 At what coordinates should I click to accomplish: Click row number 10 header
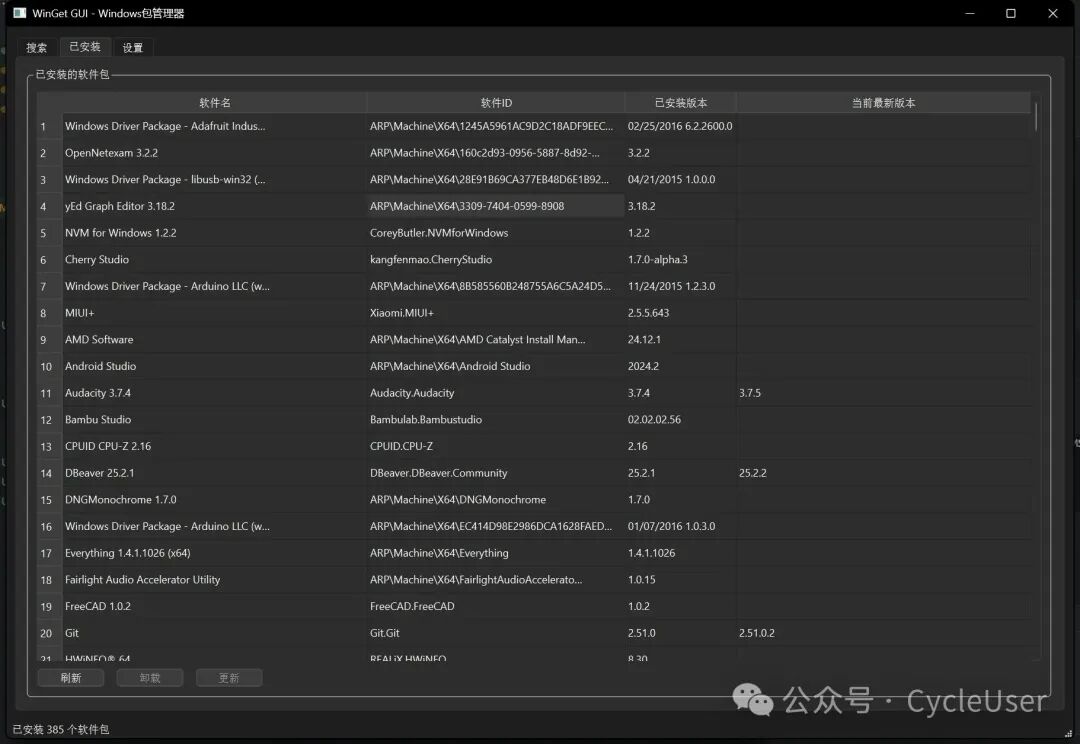(x=50, y=366)
